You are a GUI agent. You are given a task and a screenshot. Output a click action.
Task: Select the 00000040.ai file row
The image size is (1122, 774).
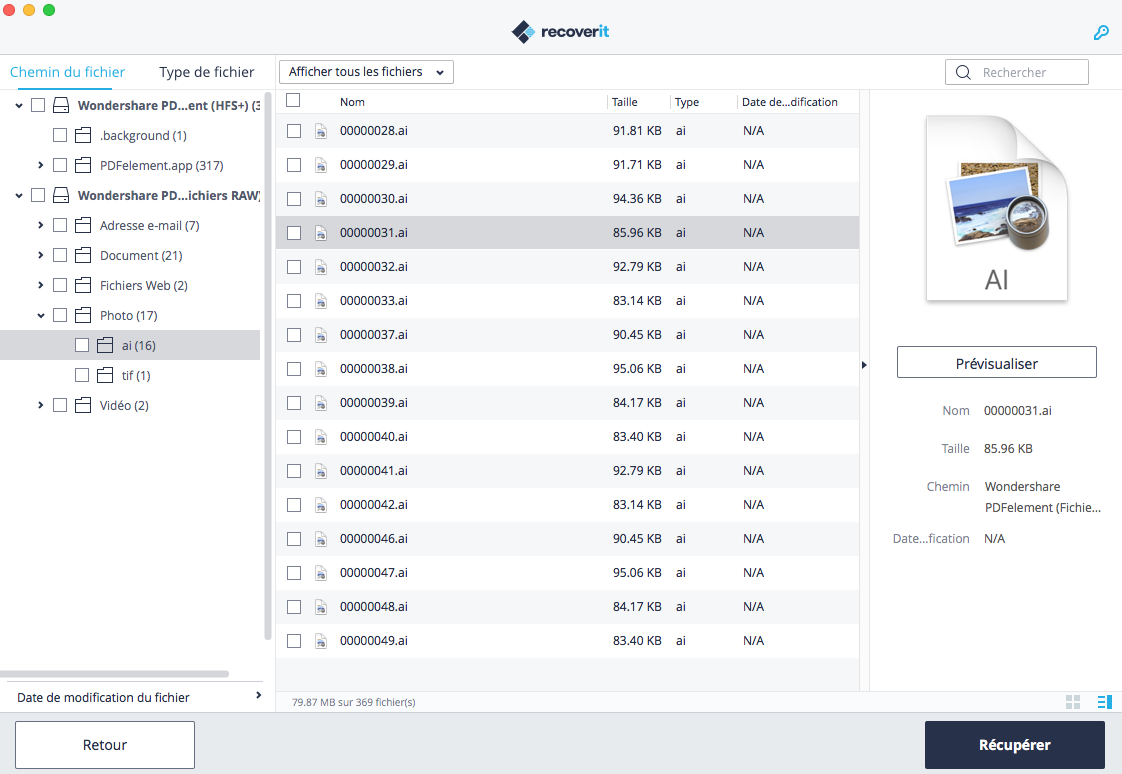coord(567,437)
